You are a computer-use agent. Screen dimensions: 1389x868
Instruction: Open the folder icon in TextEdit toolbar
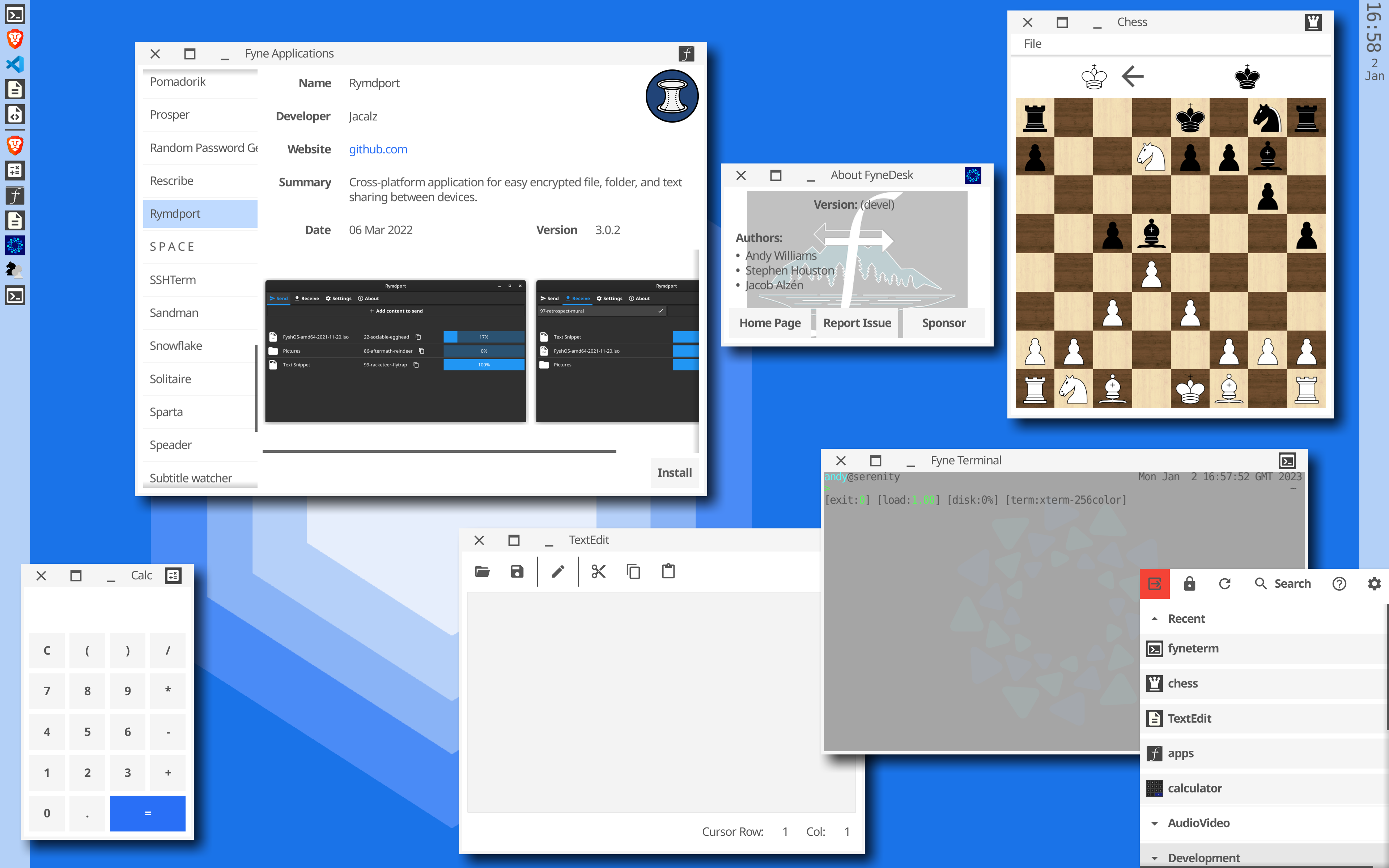(x=482, y=571)
